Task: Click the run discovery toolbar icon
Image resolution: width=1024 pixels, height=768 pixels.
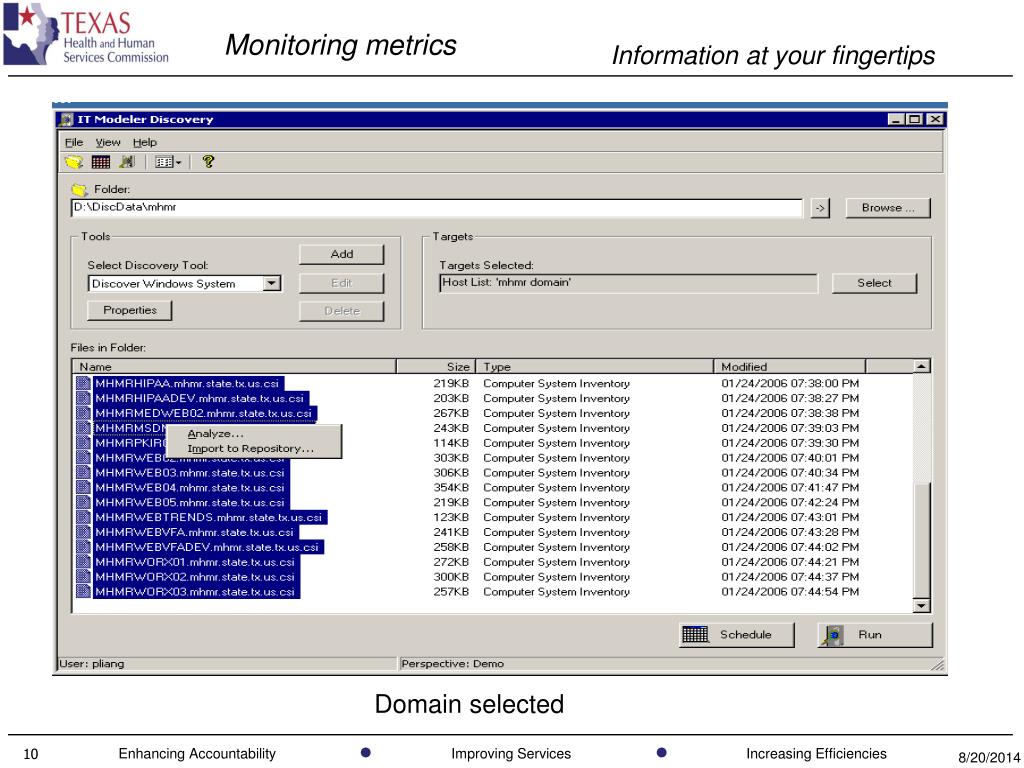Action: point(127,162)
